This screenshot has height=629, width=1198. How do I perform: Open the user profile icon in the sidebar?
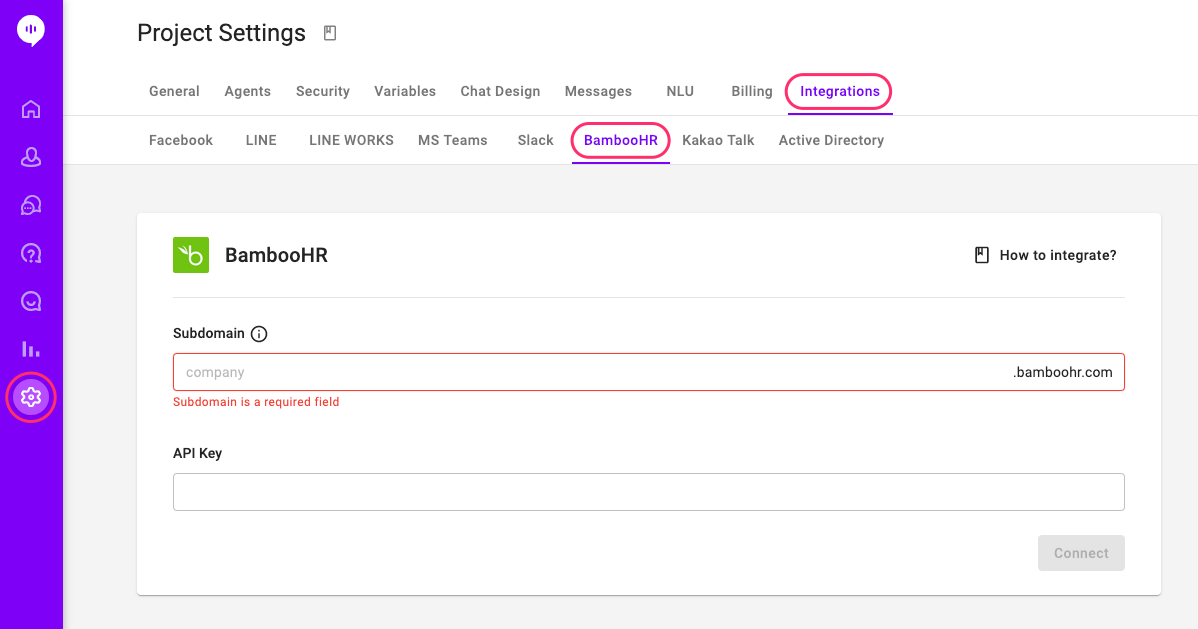[x=31, y=157]
